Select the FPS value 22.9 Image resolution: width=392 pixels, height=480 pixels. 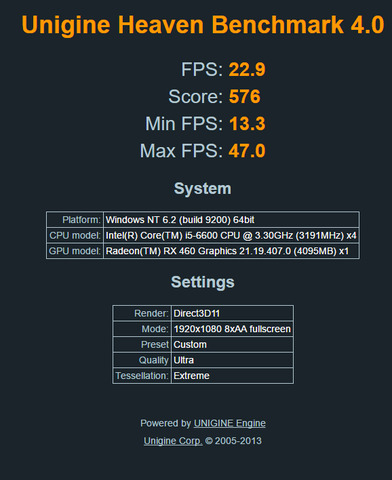(x=247, y=70)
